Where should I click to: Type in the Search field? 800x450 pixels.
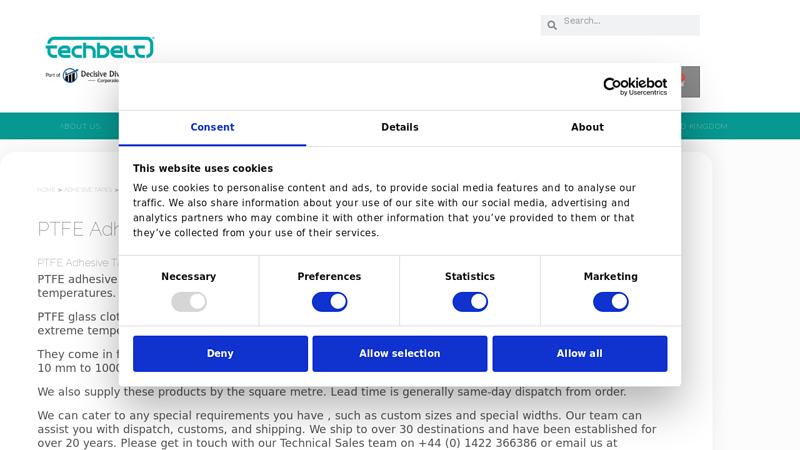click(x=628, y=21)
